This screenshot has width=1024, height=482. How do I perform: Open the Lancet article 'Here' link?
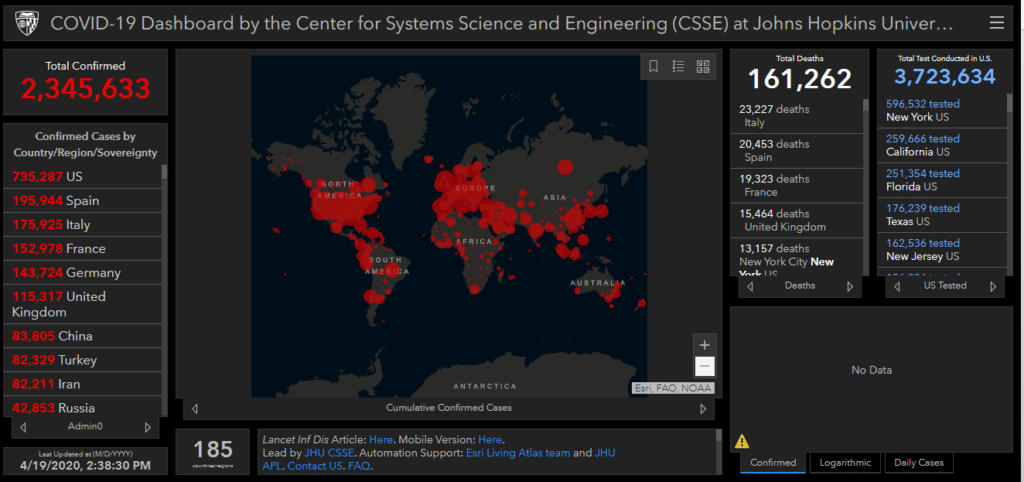coord(381,440)
